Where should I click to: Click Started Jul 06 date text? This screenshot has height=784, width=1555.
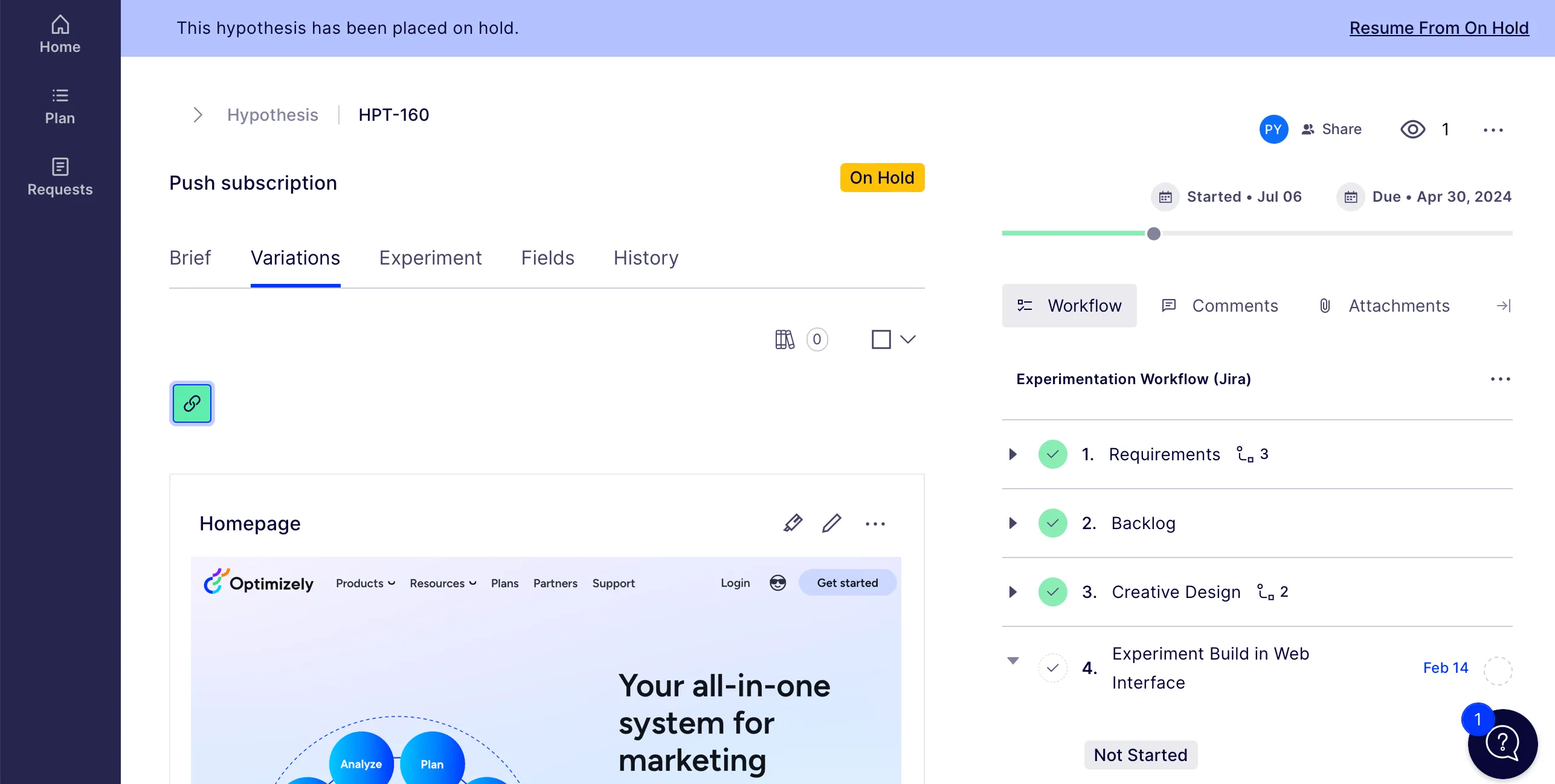[x=1244, y=197]
